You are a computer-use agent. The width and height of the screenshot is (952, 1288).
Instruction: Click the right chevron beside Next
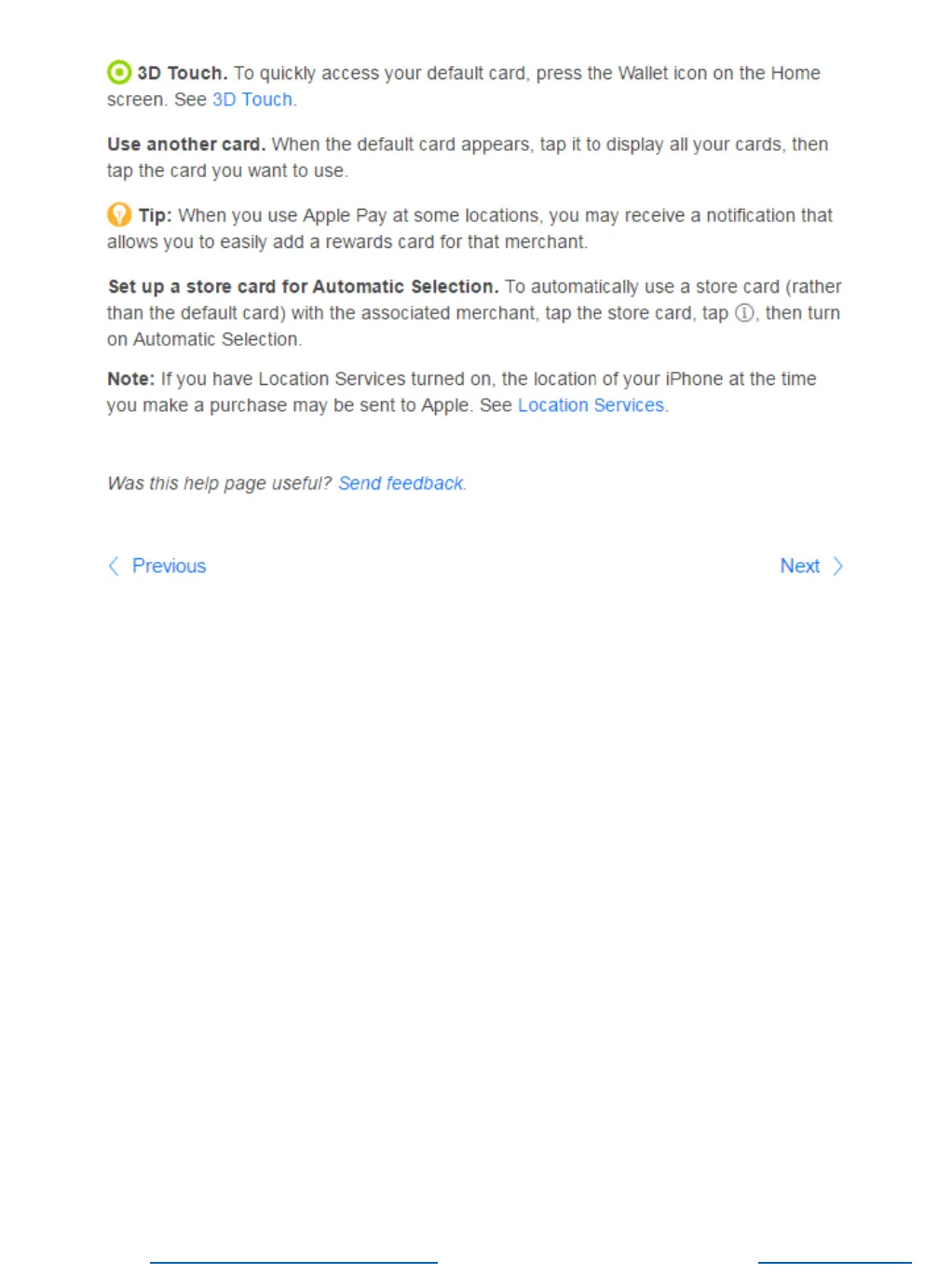pos(837,566)
